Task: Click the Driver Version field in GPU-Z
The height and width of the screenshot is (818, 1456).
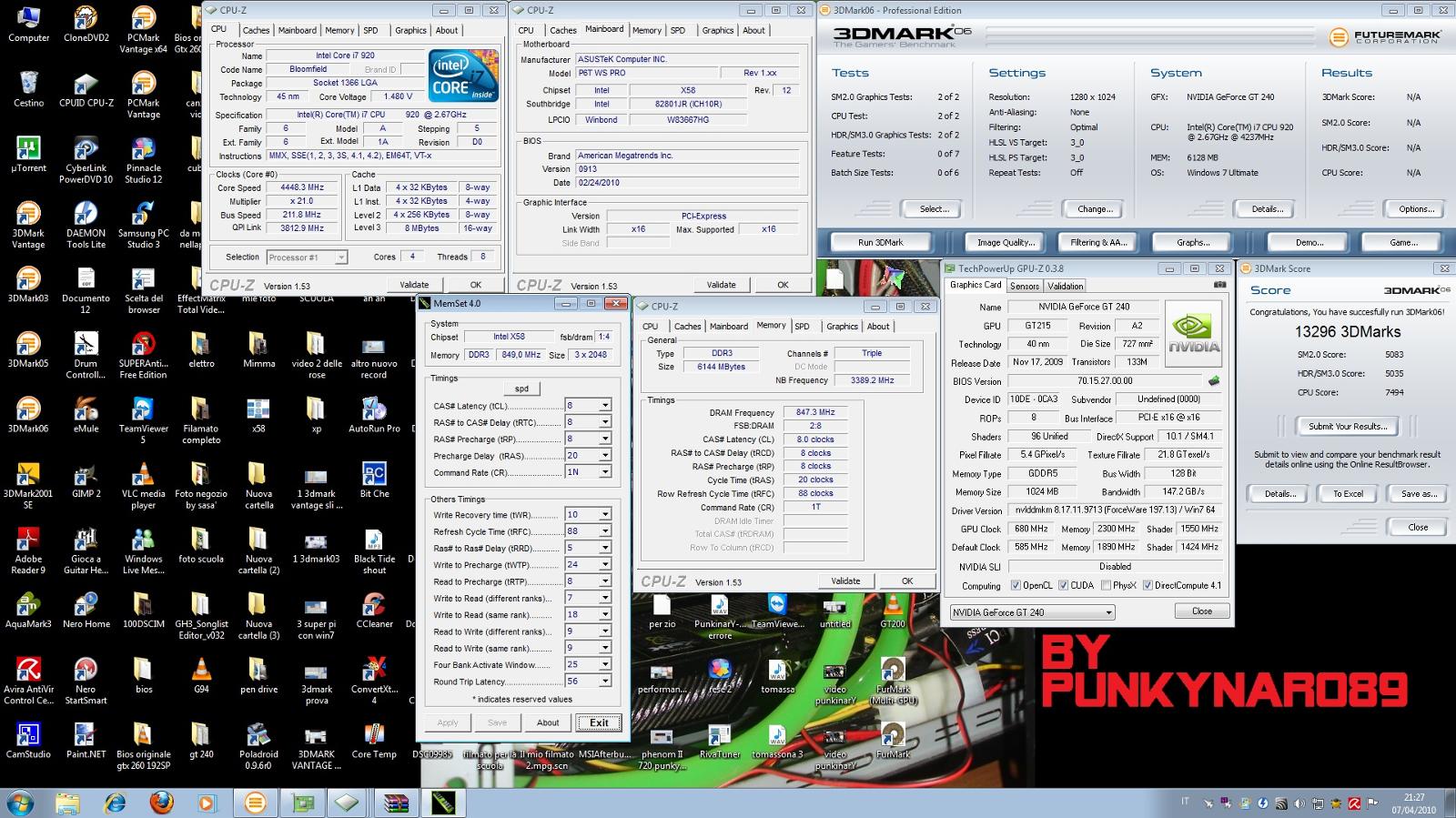Action: pos(1116,511)
